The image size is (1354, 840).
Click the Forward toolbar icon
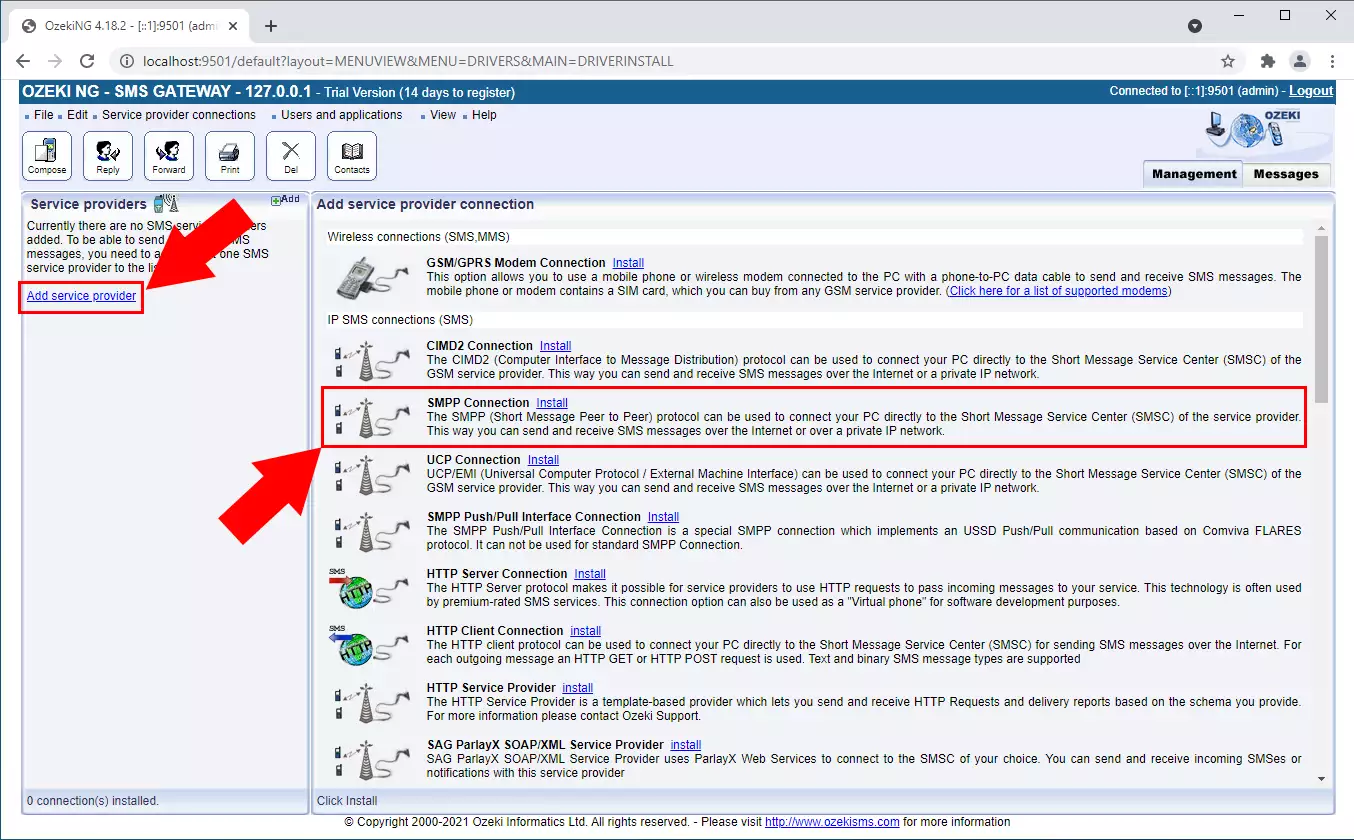click(x=169, y=156)
